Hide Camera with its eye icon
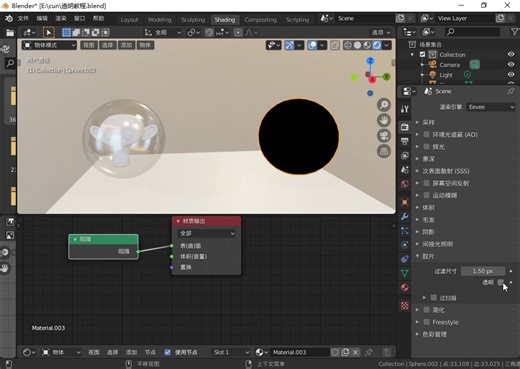Image resolution: width=520 pixels, height=369 pixels. click(511, 64)
